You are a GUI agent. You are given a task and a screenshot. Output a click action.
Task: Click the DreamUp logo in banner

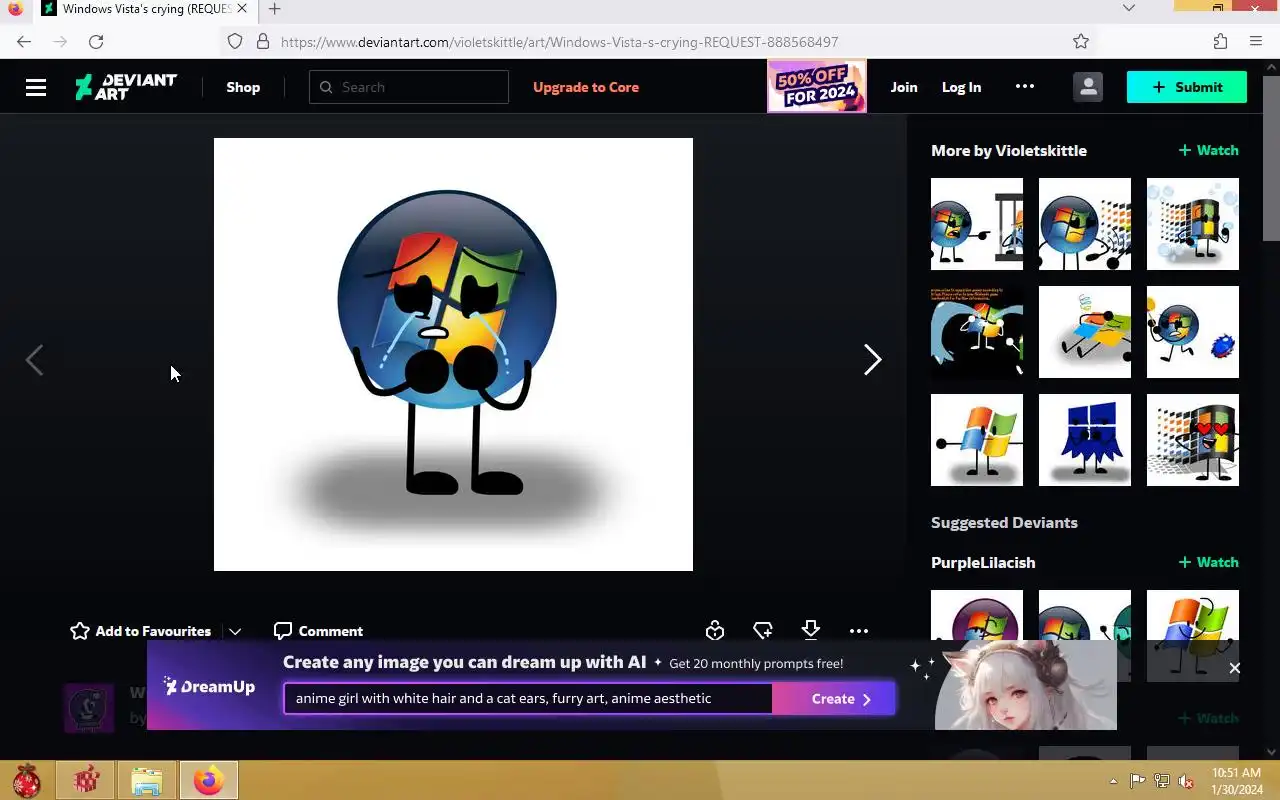209,686
